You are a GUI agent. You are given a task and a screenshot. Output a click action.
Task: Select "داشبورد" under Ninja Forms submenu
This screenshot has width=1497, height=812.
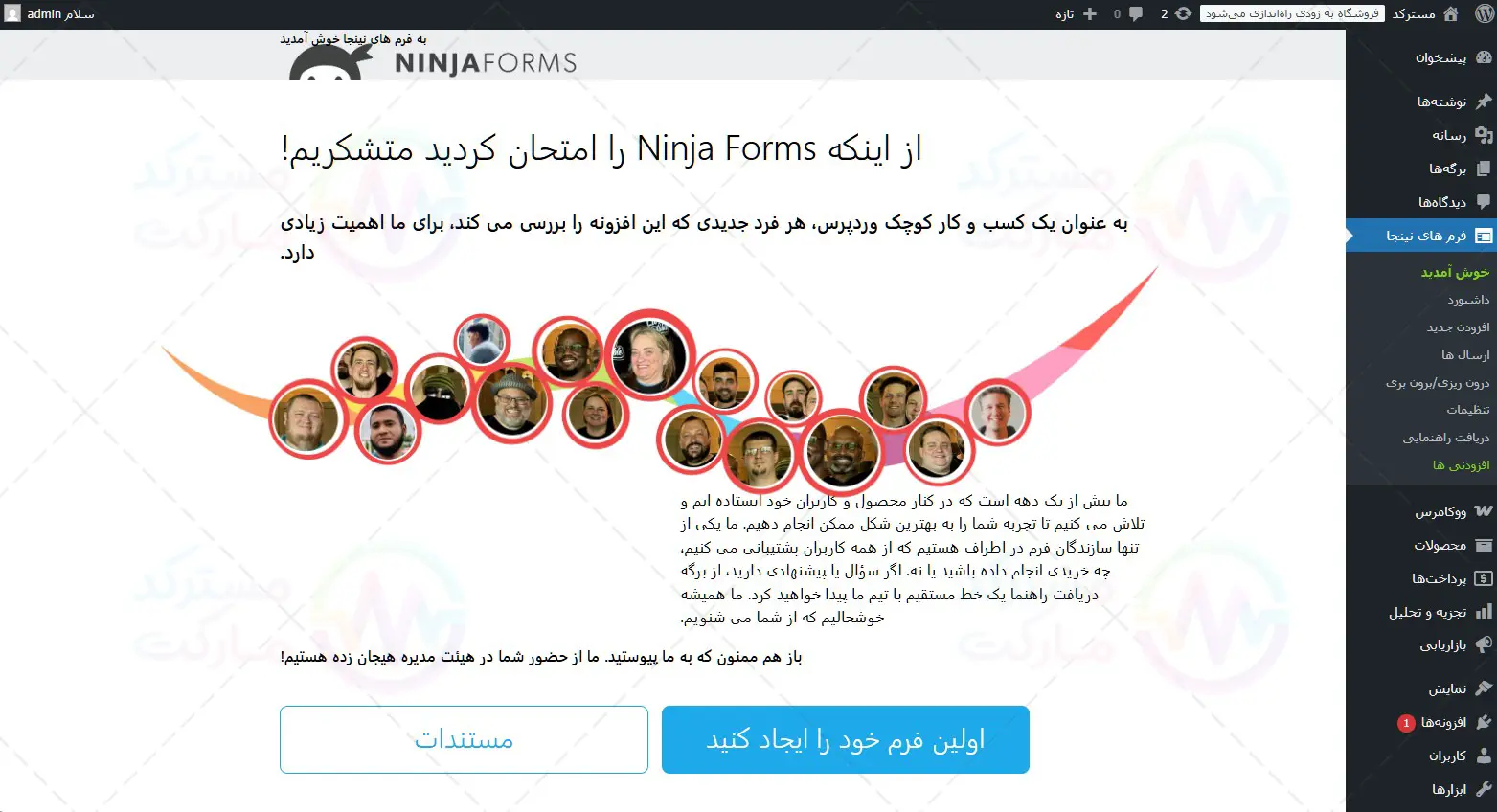pyautogui.click(x=1468, y=300)
